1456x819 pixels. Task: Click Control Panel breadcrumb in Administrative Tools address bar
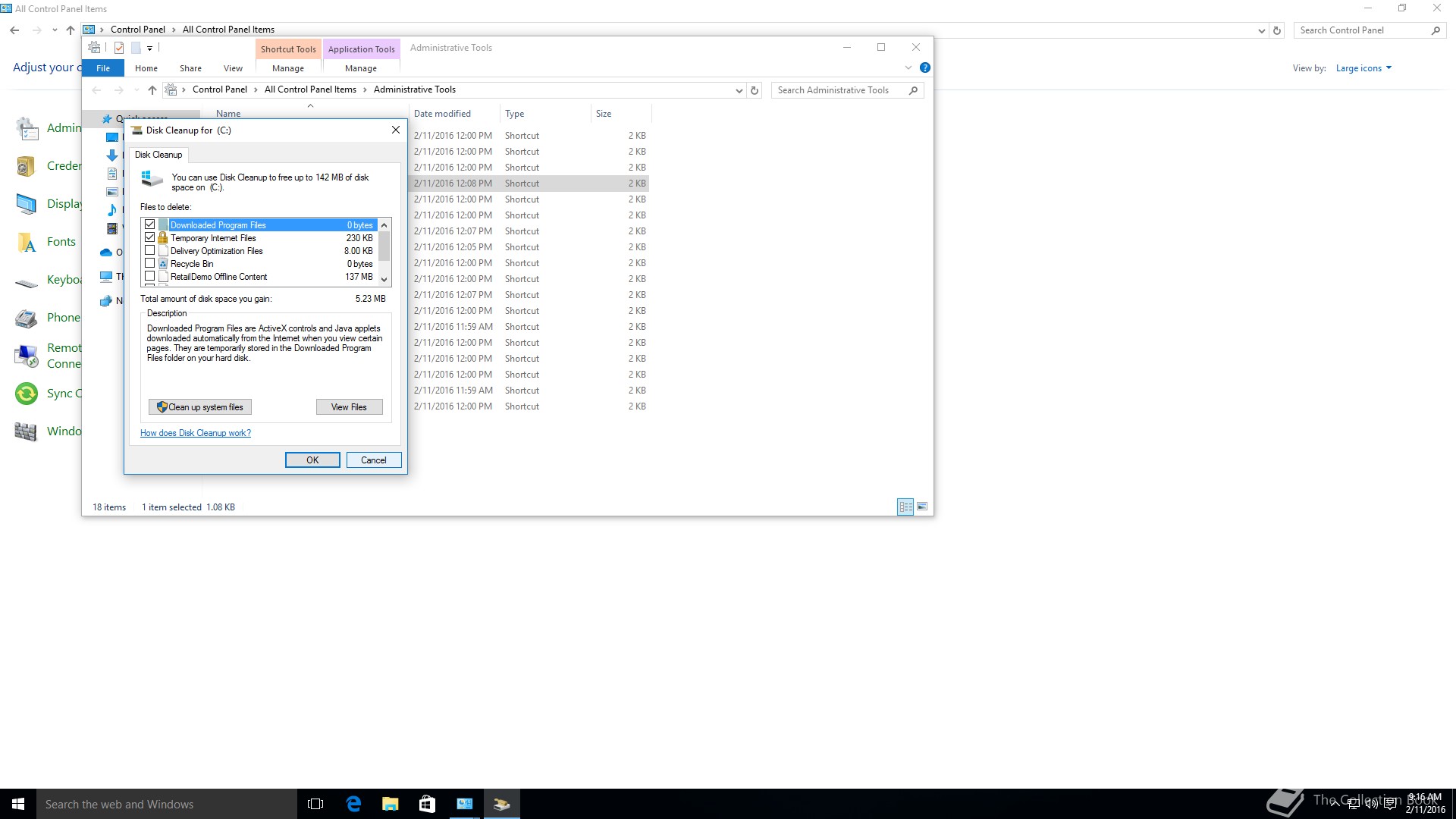click(x=220, y=89)
